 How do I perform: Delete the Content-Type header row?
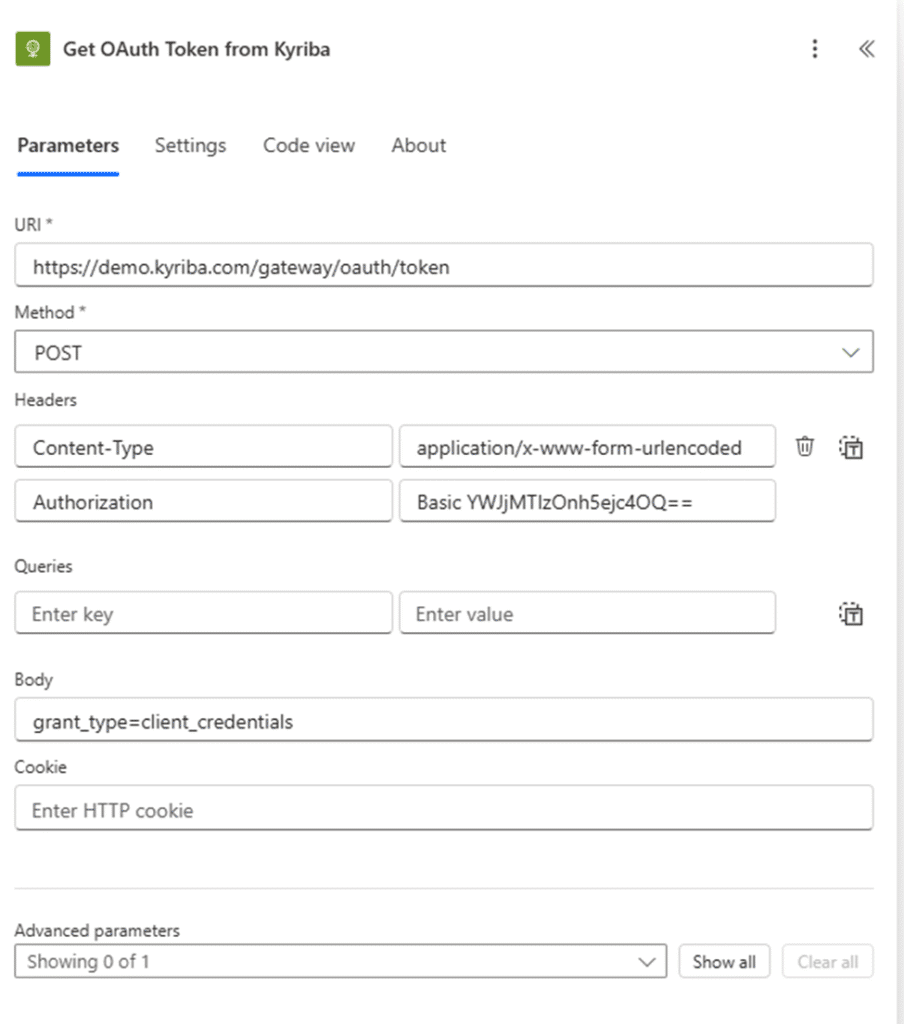pyautogui.click(x=805, y=447)
